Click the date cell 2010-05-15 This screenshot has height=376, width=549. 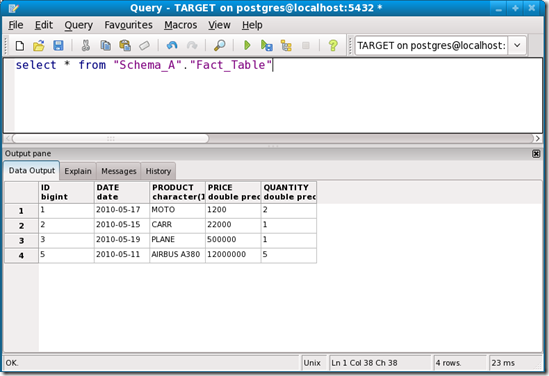click(x=122, y=225)
